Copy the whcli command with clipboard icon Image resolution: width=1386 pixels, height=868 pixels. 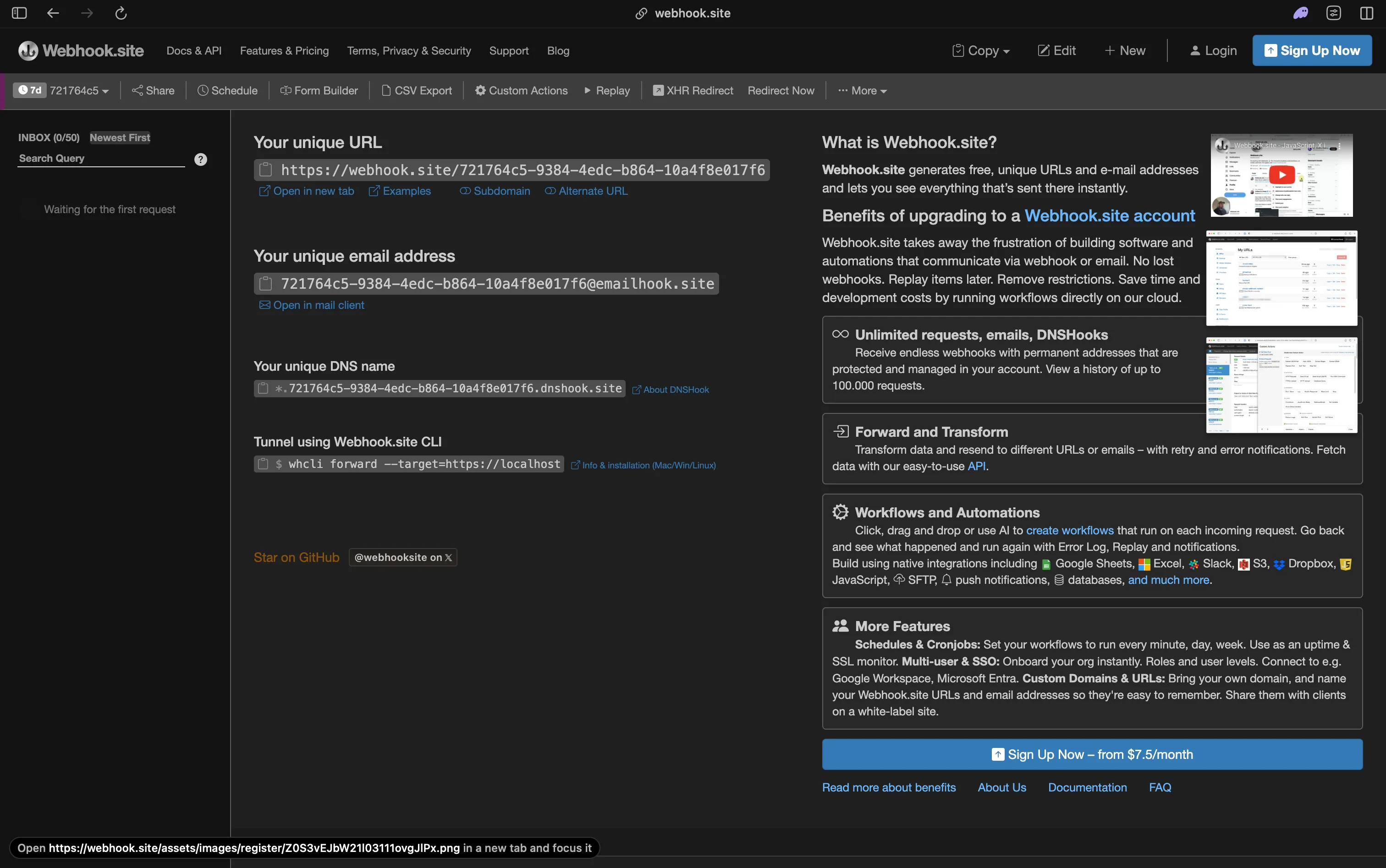[x=263, y=464]
